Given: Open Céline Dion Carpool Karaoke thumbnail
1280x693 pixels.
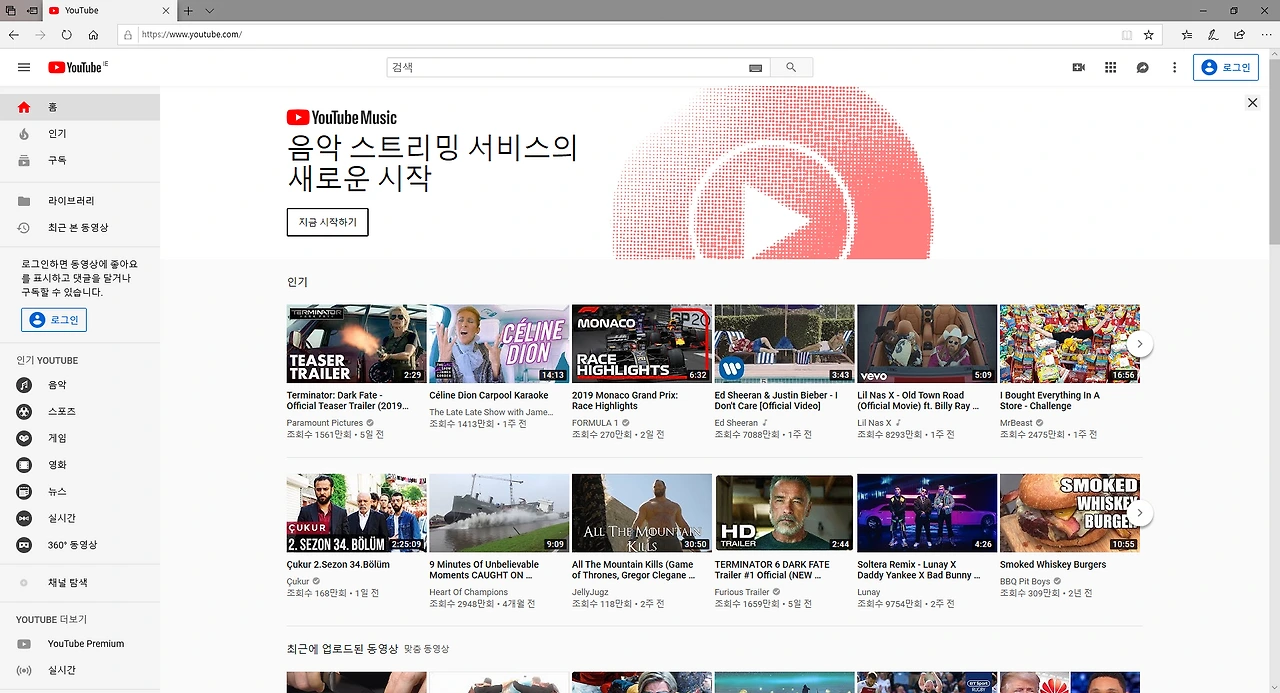Looking at the screenshot, I should tap(499, 343).
